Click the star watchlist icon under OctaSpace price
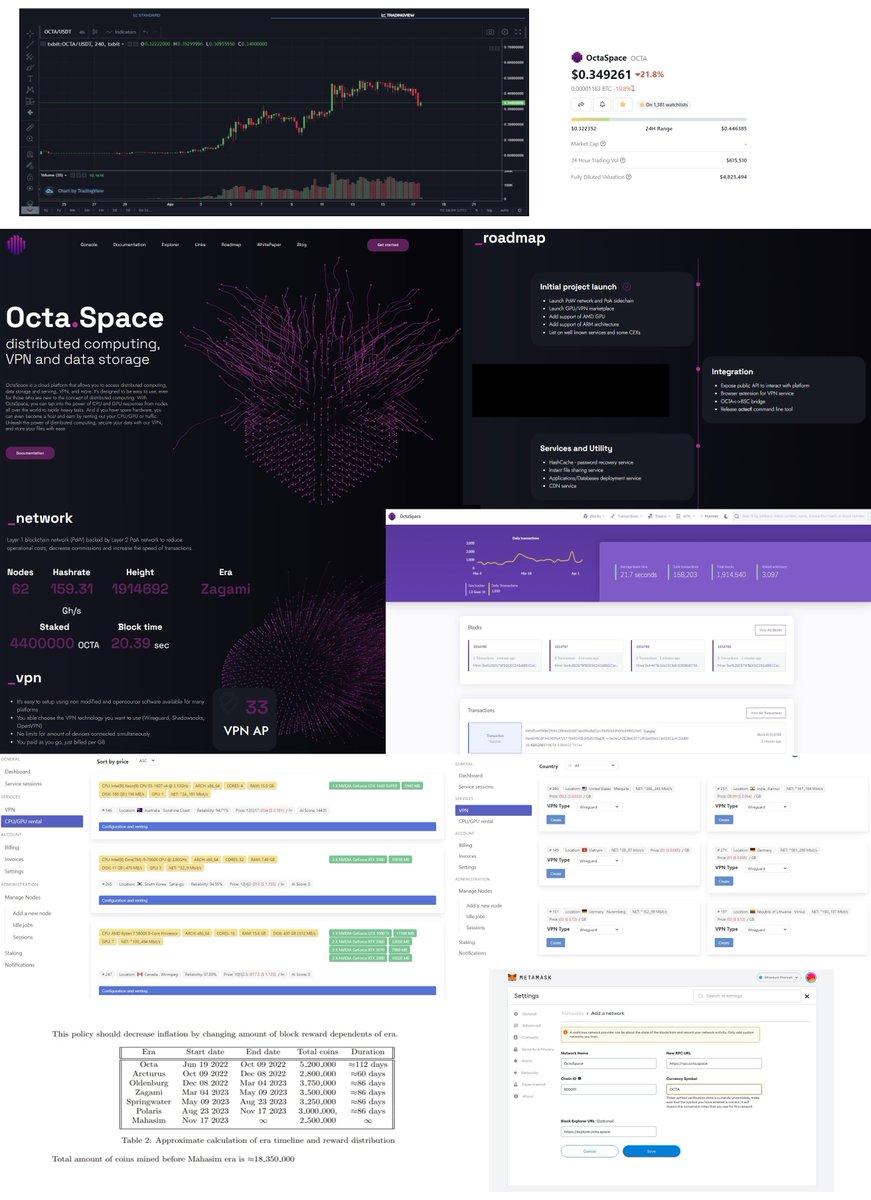871x1200 pixels. tap(623, 104)
